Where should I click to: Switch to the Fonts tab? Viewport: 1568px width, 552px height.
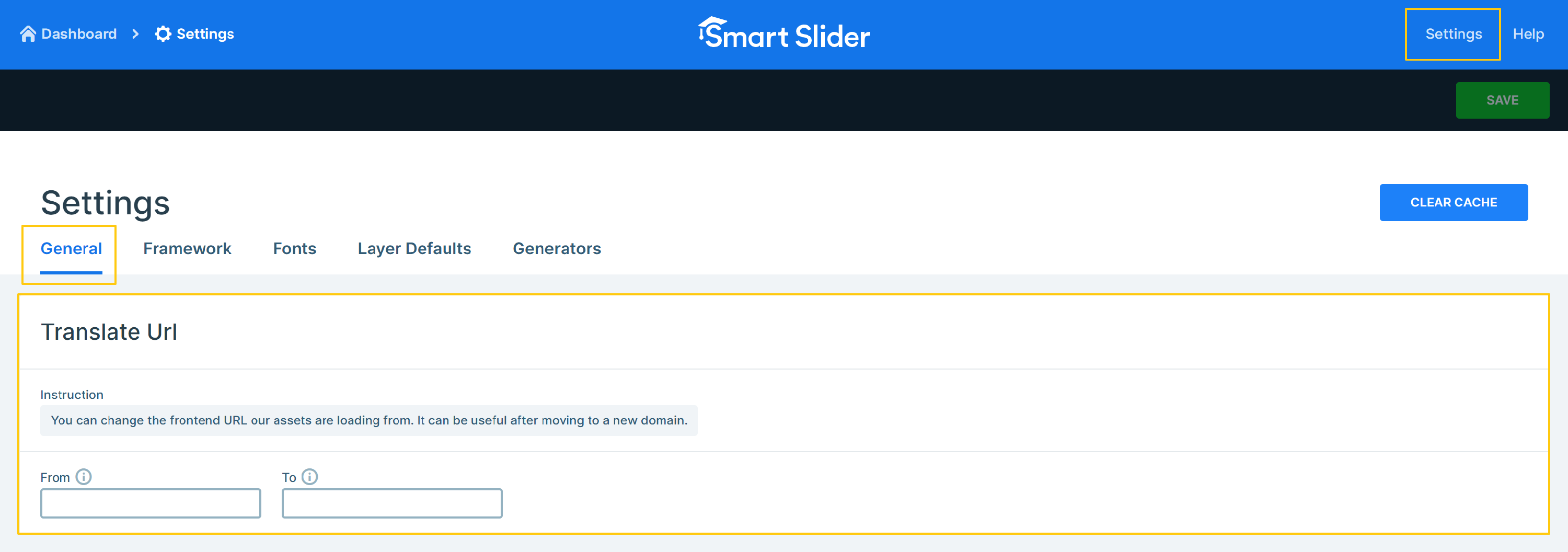(x=295, y=249)
